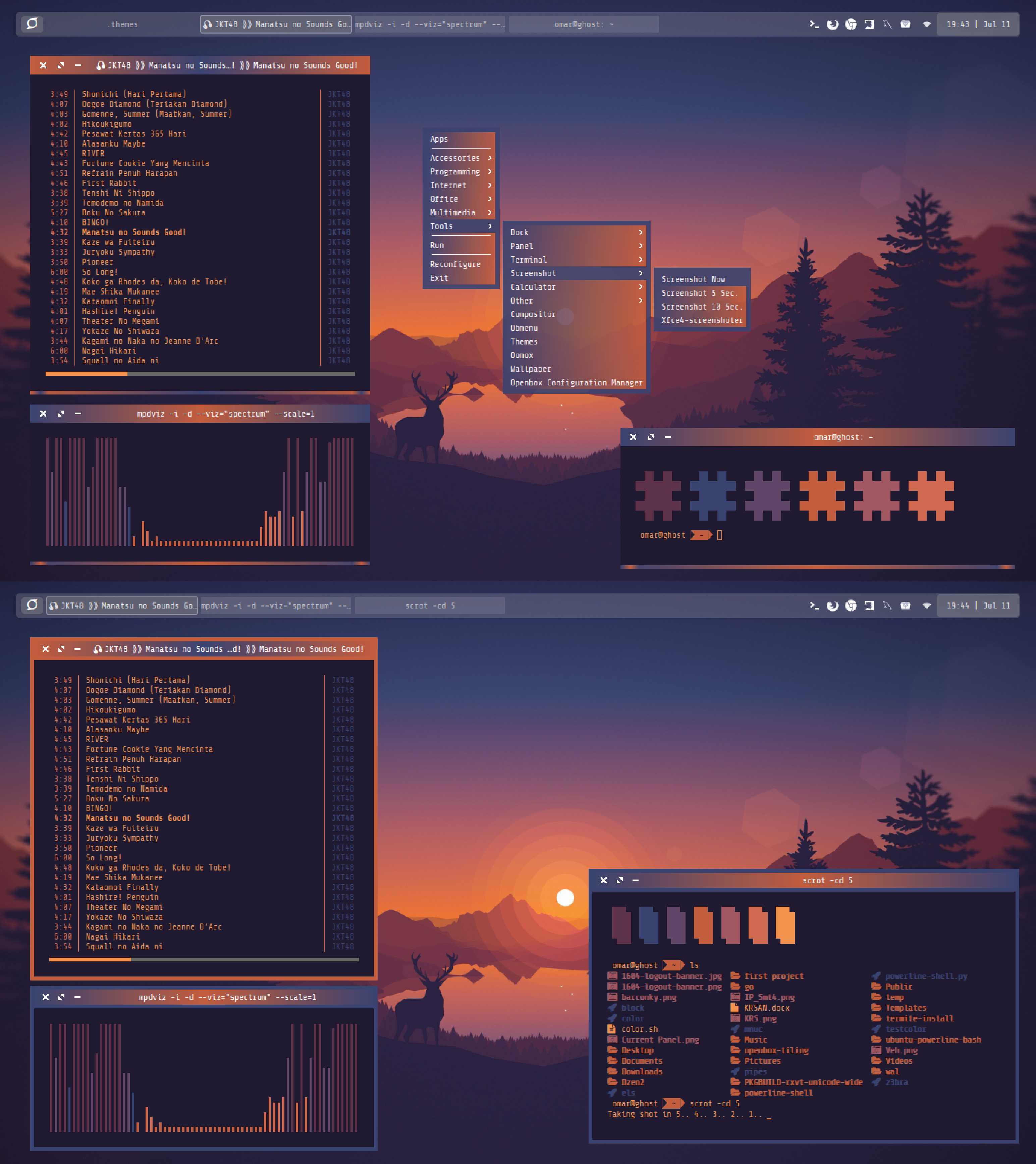Expand the Multimedia submenu arrow
1036x1164 pixels.
pos(490,212)
